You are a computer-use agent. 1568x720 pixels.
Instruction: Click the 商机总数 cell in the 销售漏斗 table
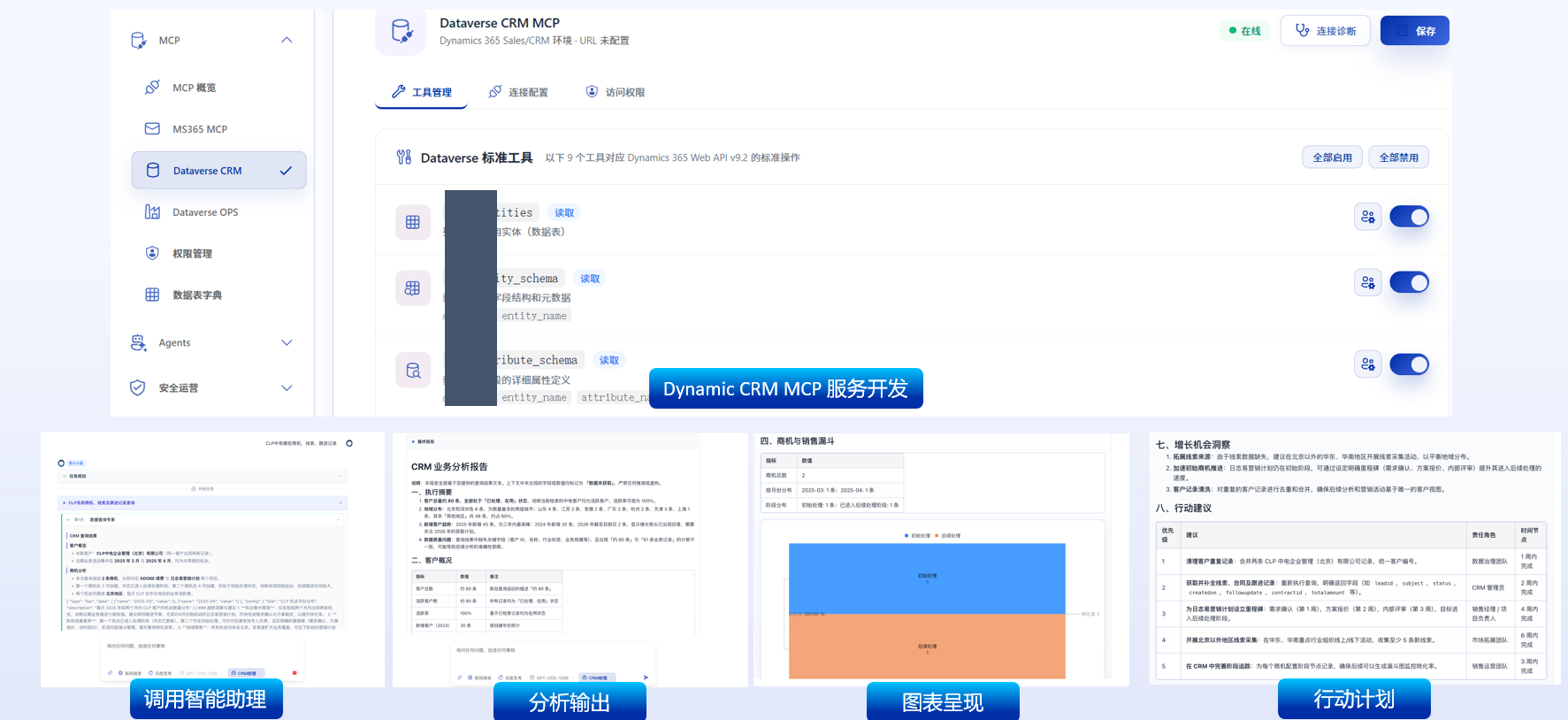tap(779, 475)
